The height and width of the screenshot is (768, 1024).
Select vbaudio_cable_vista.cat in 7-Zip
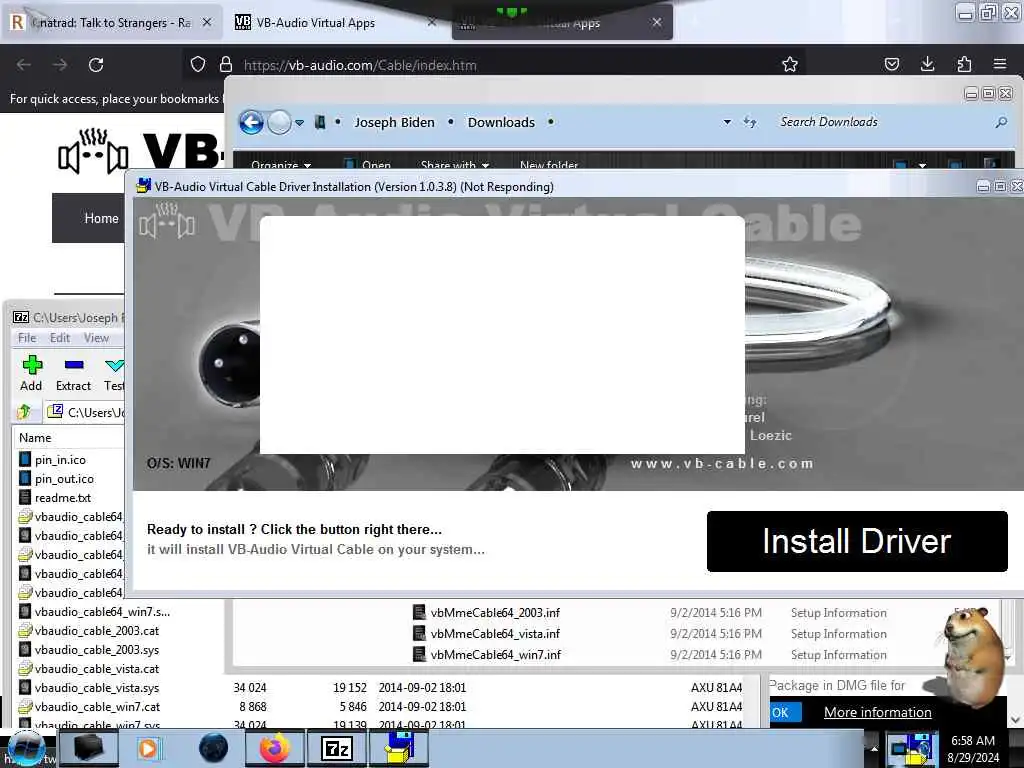[x=97, y=669]
